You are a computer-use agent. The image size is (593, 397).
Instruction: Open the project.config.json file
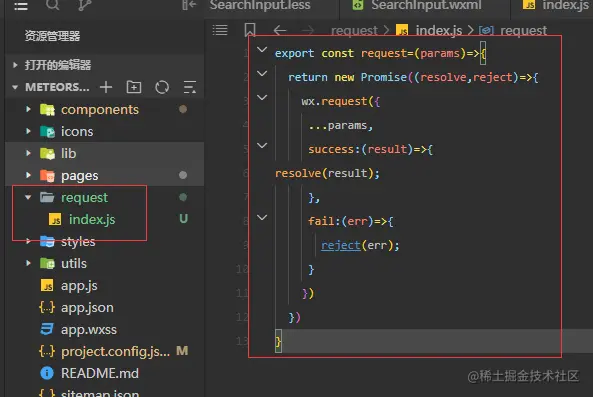[115, 351]
